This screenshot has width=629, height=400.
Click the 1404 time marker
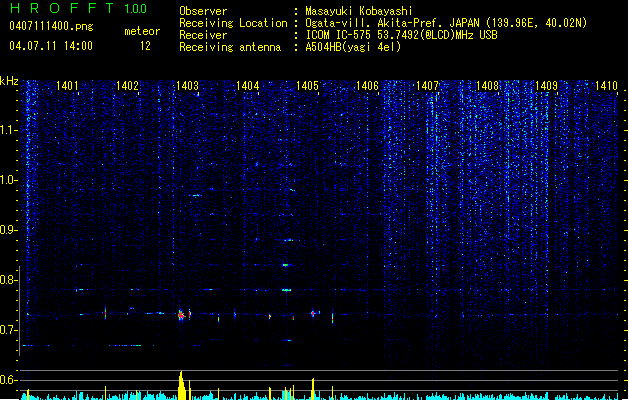pos(248,85)
